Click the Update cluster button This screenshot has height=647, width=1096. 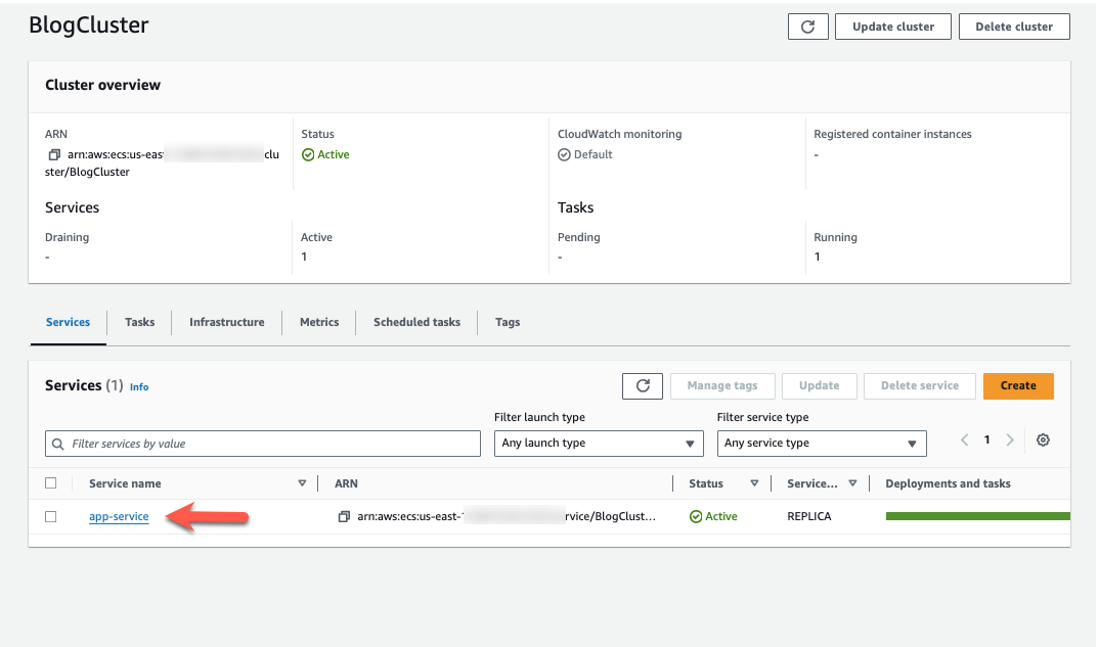(892, 26)
